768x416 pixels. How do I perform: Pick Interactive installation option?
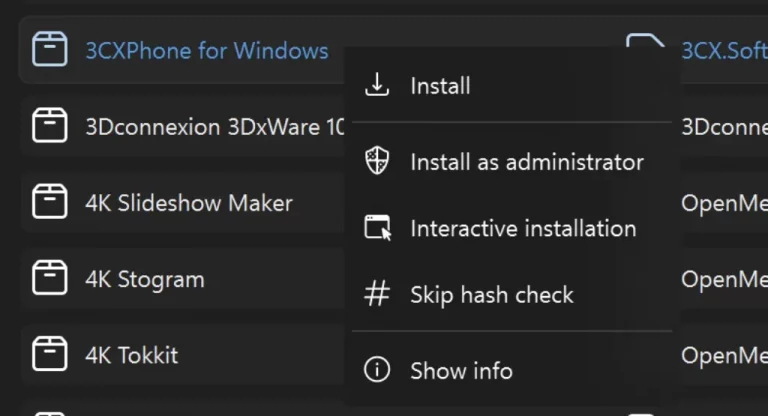coord(512,228)
